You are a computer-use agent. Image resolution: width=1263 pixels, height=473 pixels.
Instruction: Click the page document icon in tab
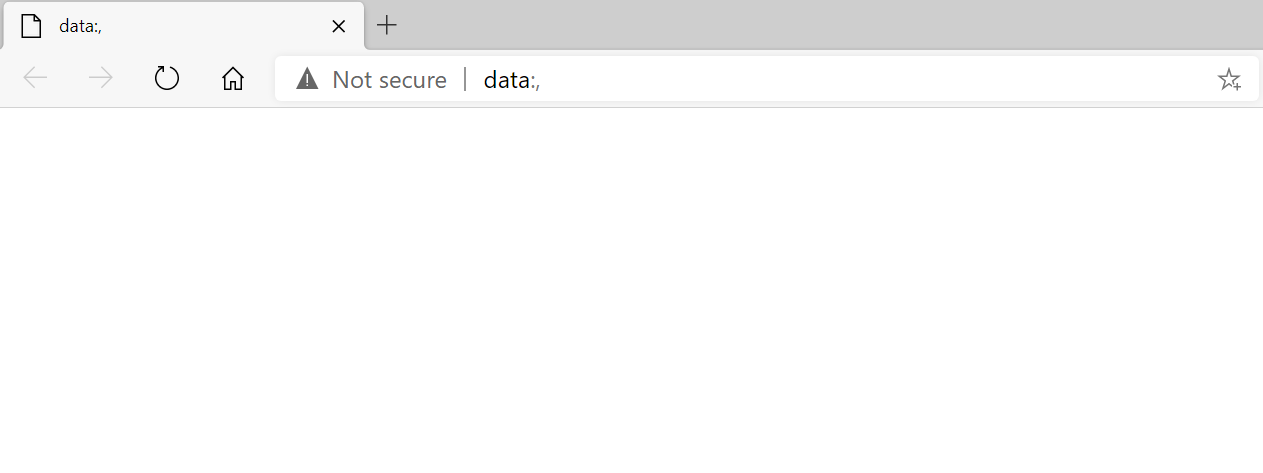click(32, 26)
